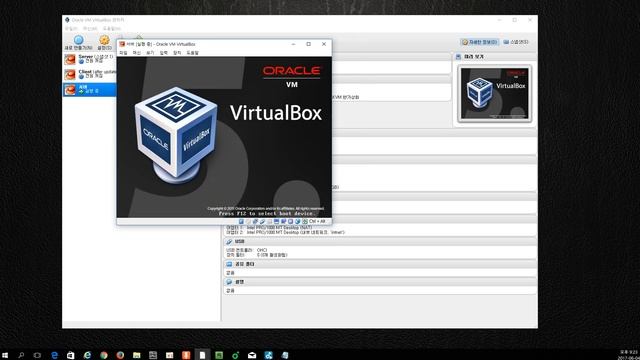
Task: Open Mail app from taskbar
Action: point(252,355)
